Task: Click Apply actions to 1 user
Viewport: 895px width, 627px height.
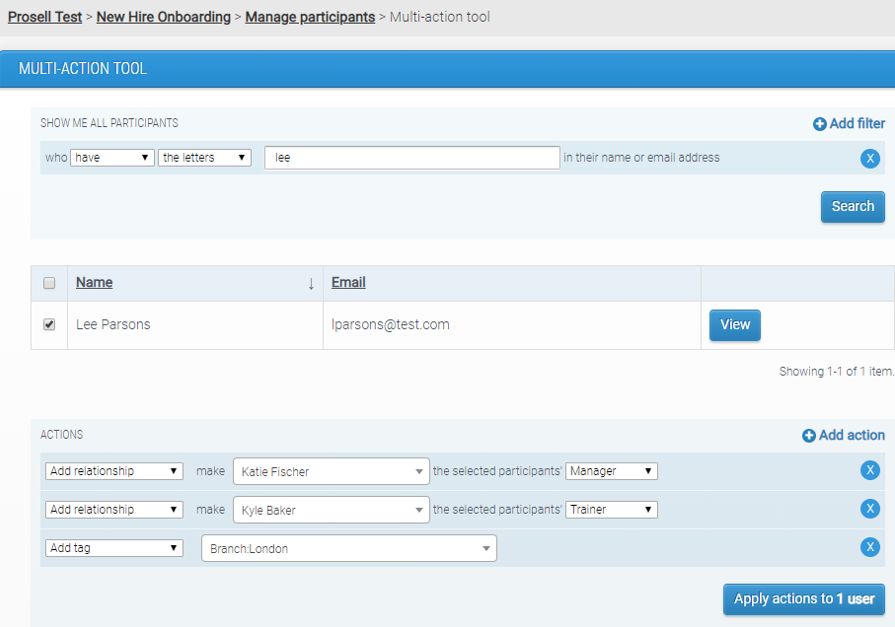Action: (x=803, y=599)
